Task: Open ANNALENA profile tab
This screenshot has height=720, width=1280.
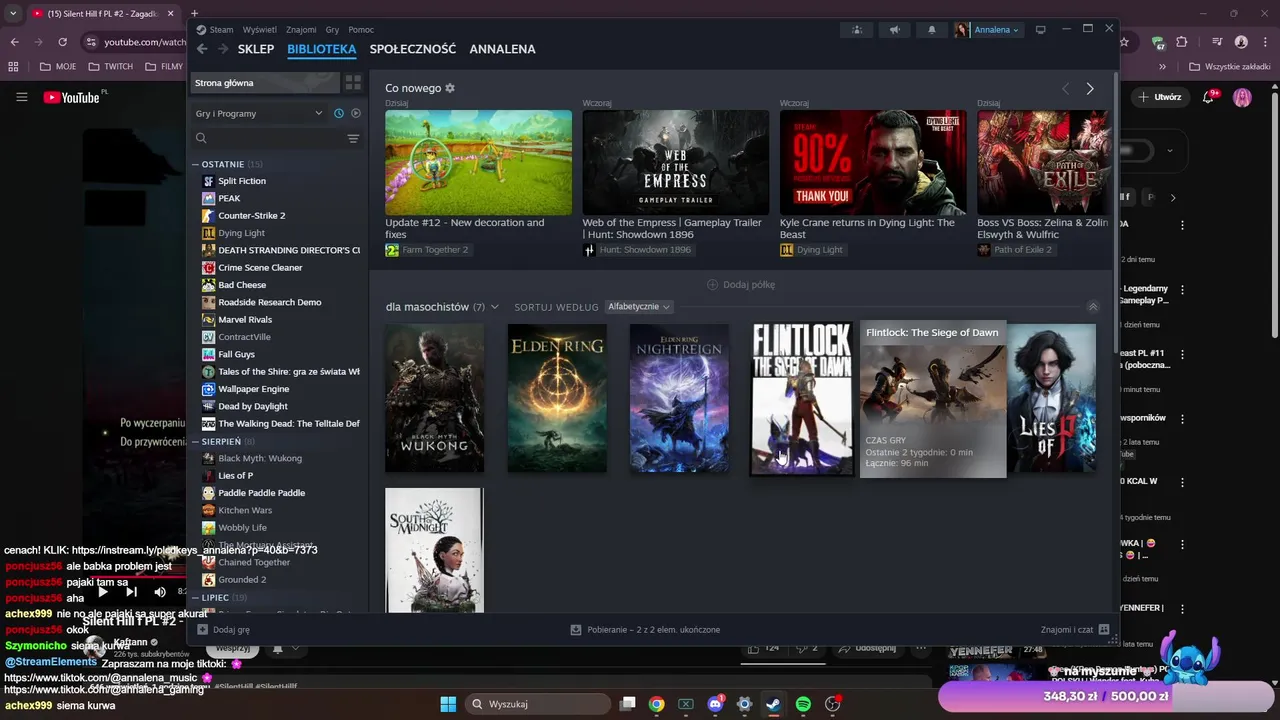Action: coord(502,49)
